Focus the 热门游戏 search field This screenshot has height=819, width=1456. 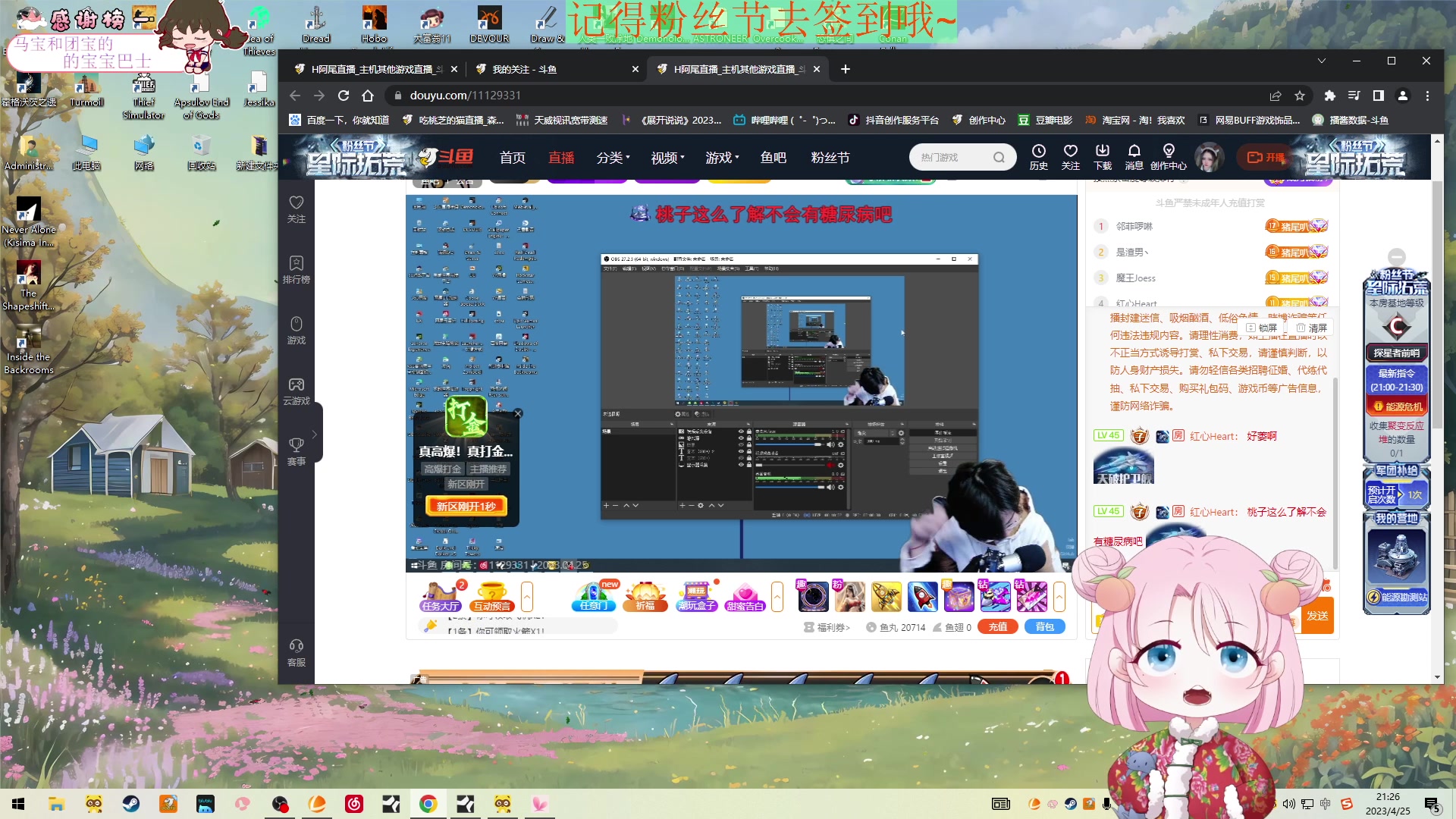(954, 158)
